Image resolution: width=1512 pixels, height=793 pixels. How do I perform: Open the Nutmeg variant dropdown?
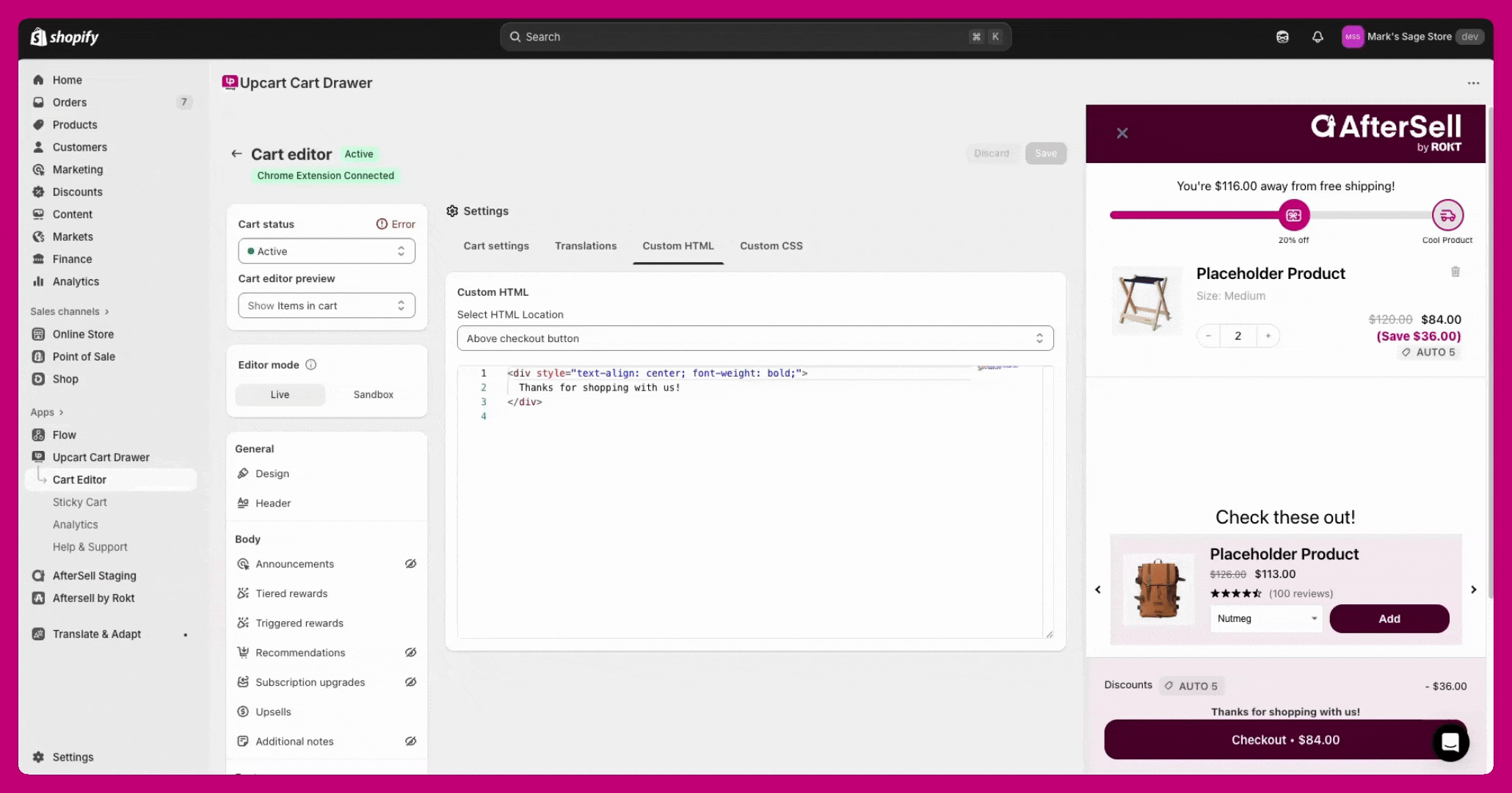(1266, 618)
